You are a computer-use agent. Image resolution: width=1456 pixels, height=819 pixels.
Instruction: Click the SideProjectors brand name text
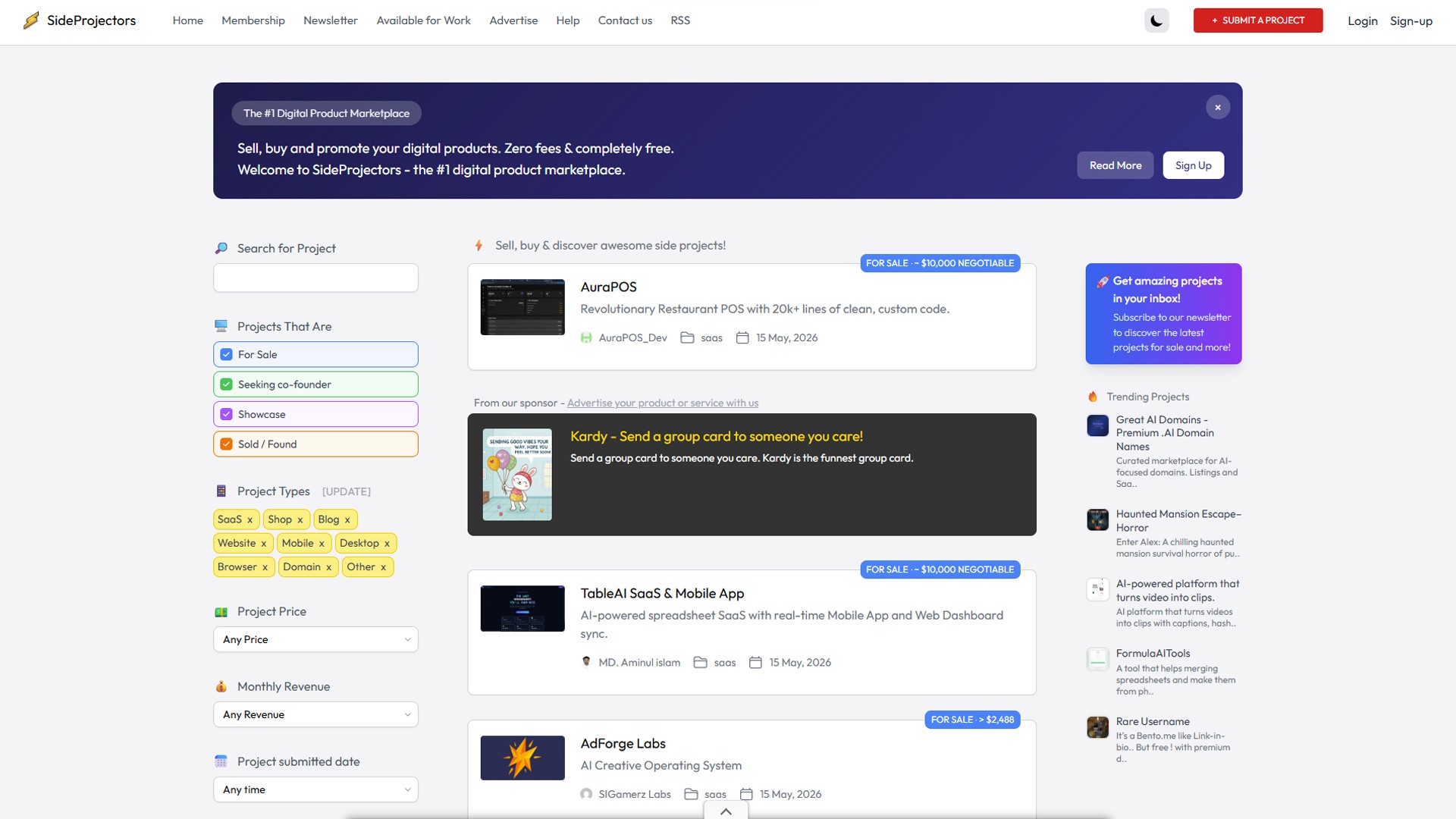92,20
